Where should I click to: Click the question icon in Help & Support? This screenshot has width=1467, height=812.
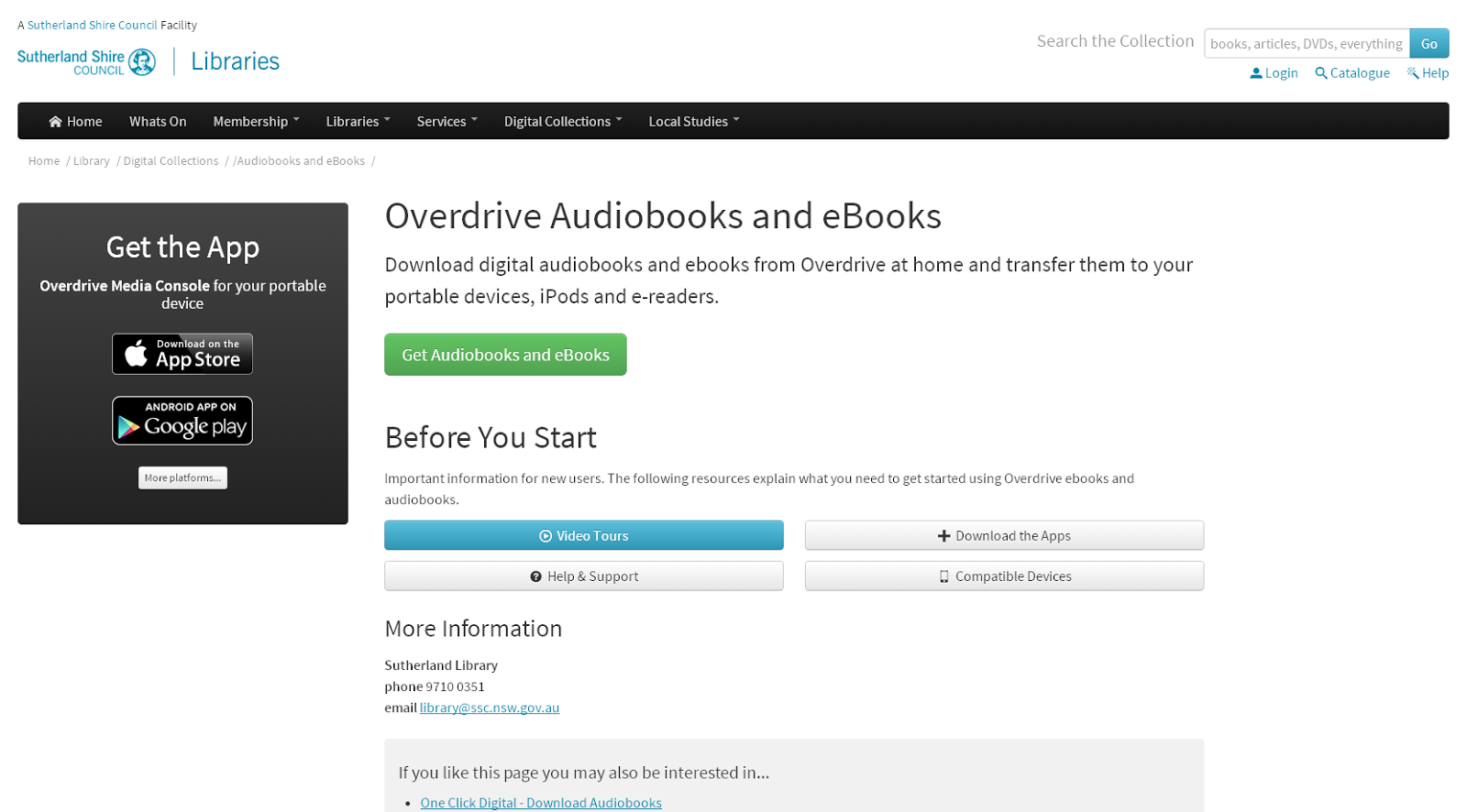535,576
